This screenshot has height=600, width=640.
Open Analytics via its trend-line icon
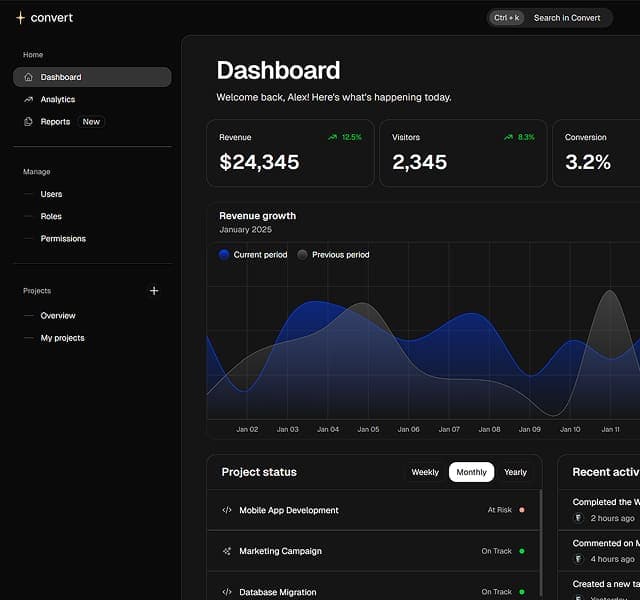[28, 99]
